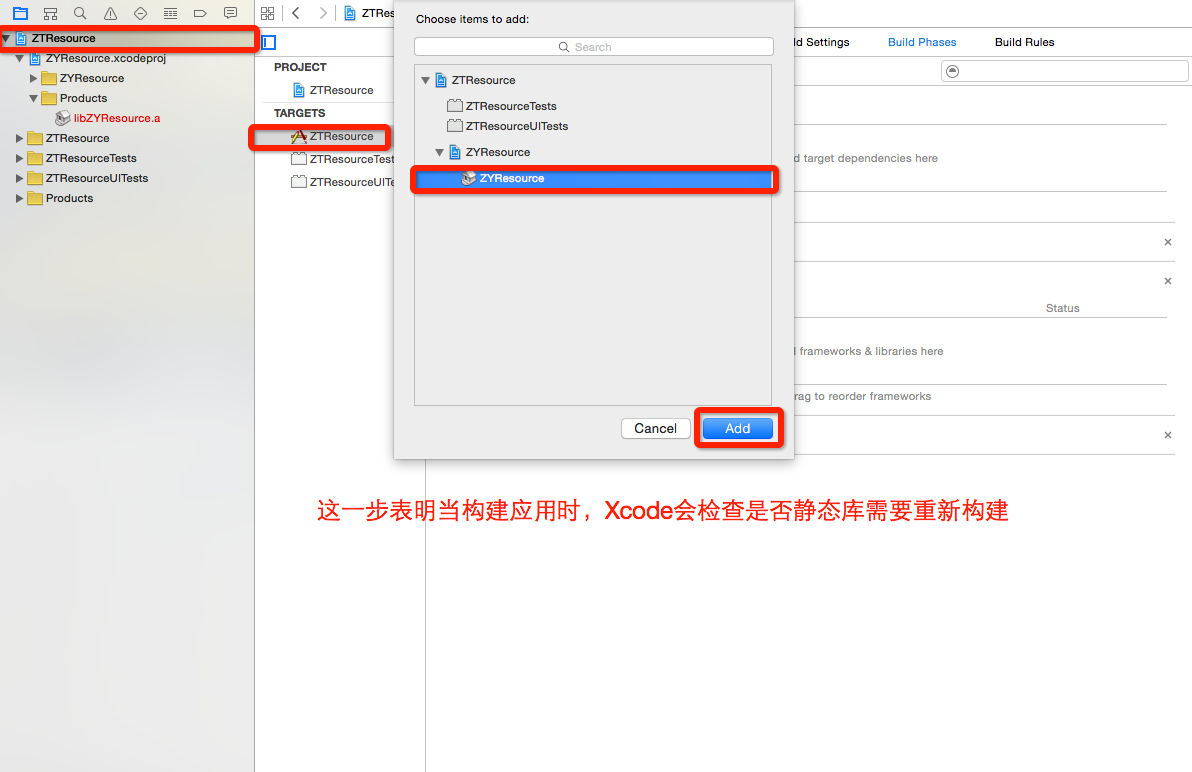Expand the ZYResource folder under the xcodeproj
The height and width of the screenshot is (772, 1192).
33,78
